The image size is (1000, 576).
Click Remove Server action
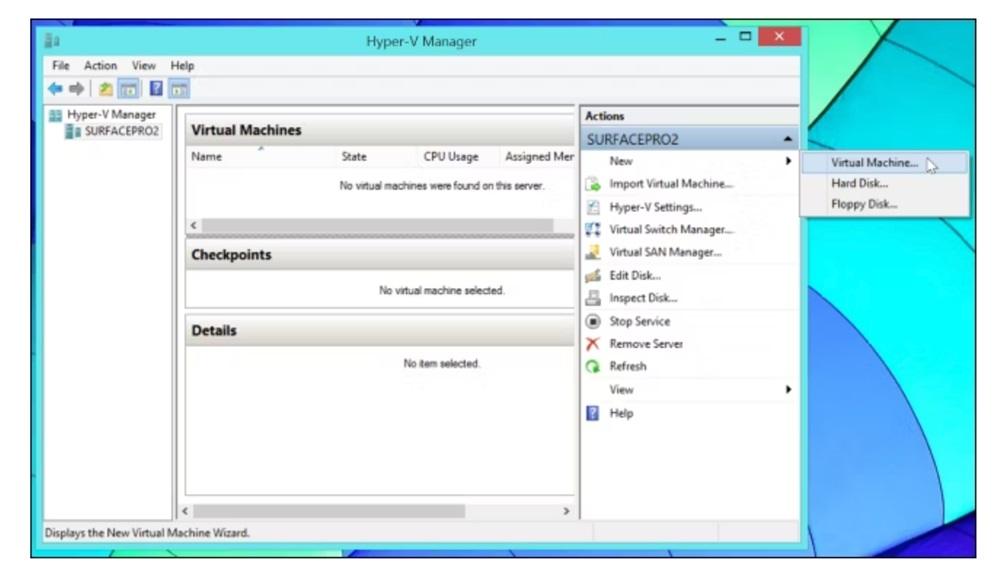click(x=646, y=344)
